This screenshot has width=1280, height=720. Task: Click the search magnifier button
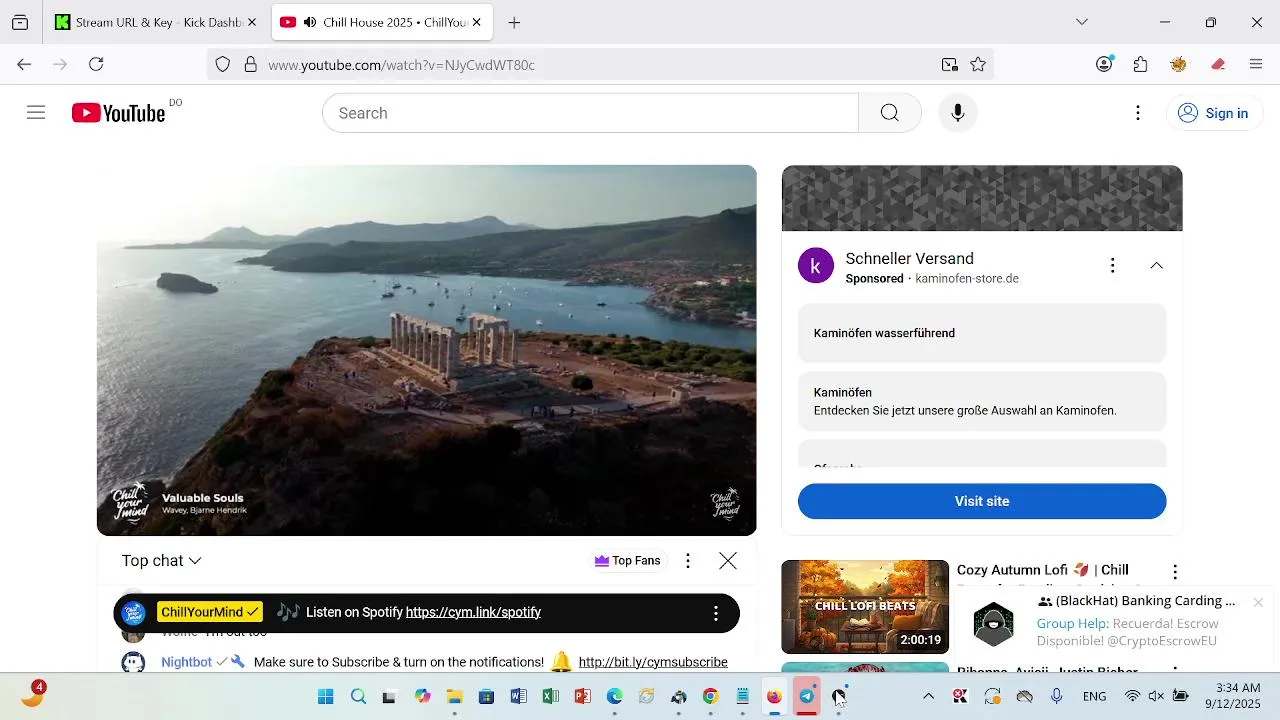[x=889, y=113]
